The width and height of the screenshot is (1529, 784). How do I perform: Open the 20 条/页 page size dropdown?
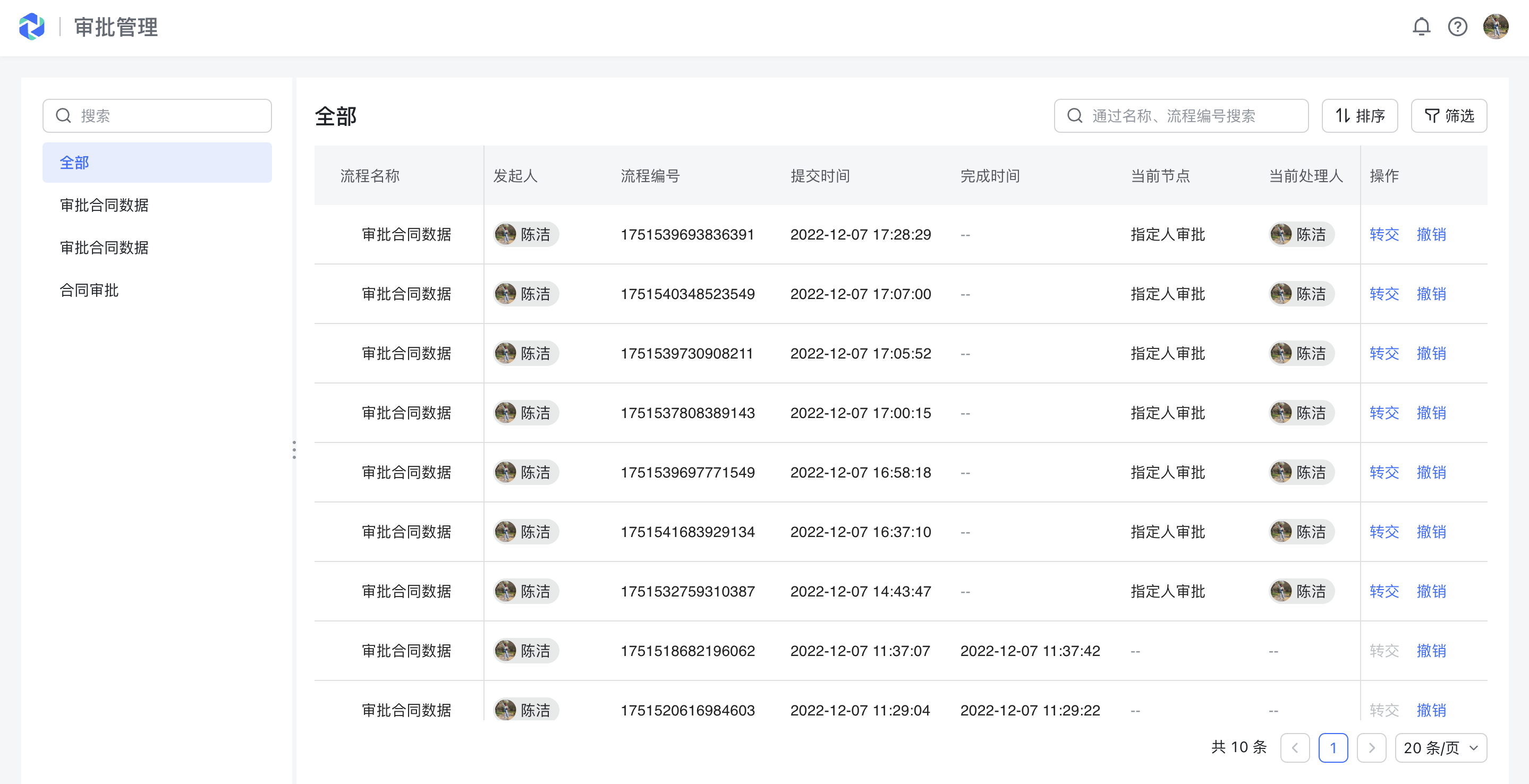1441,748
